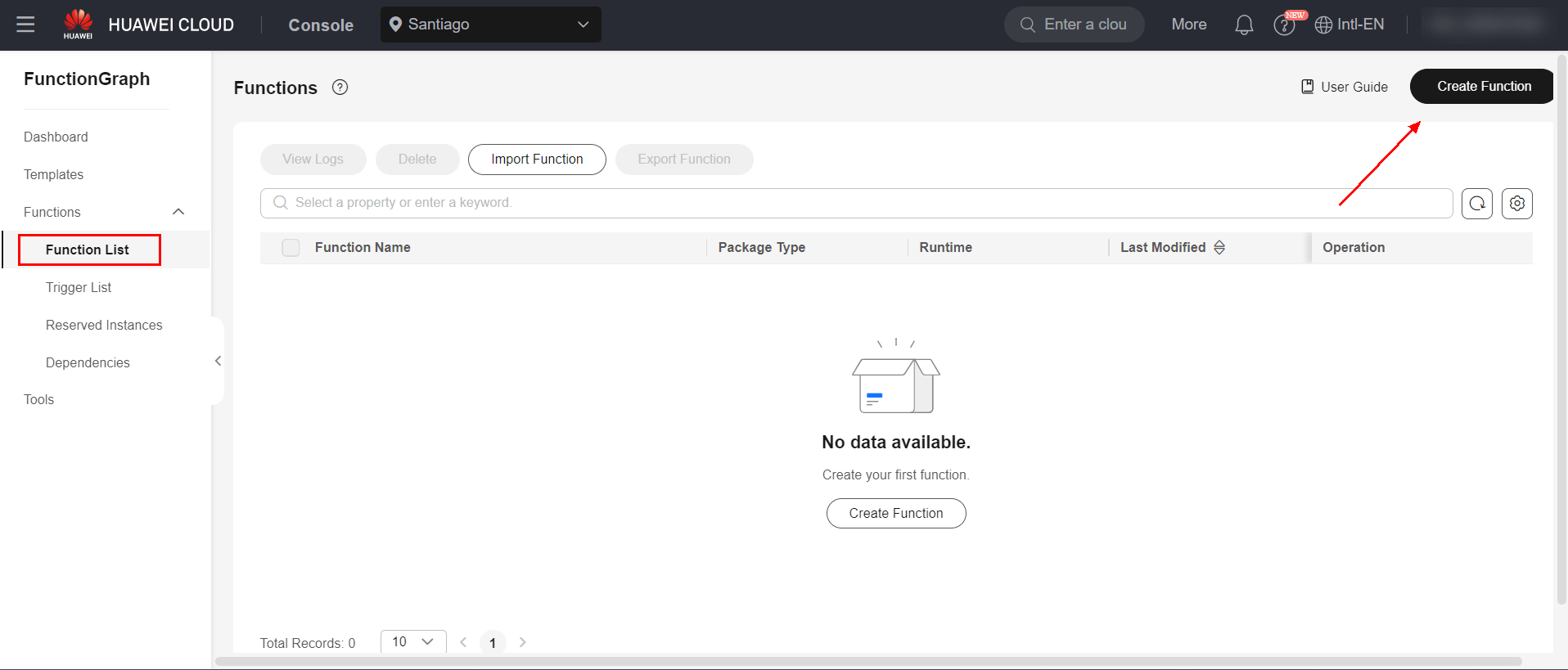Open table column settings gear
The width and height of the screenshot is (1568, 670).
tap(1516, 204)
